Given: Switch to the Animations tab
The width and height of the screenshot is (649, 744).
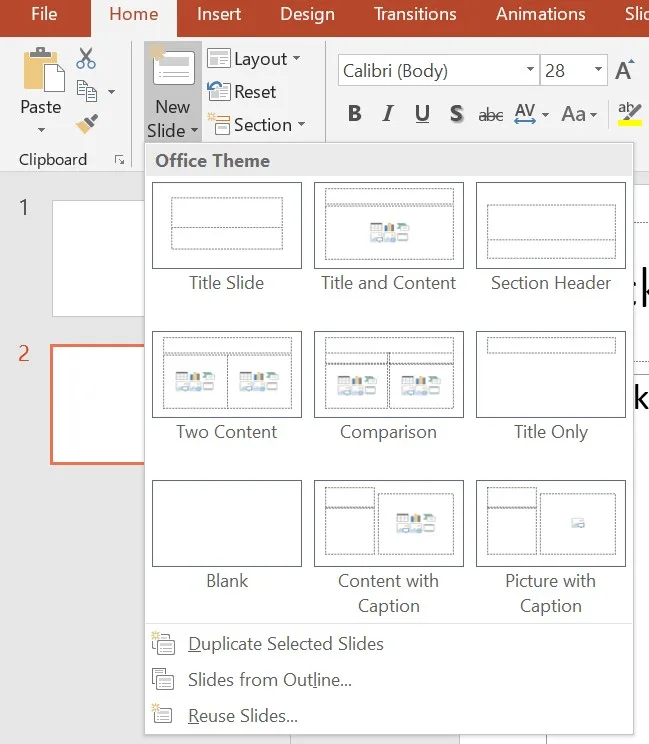Looking at the screenshot, I should click(x=540, y=14).
